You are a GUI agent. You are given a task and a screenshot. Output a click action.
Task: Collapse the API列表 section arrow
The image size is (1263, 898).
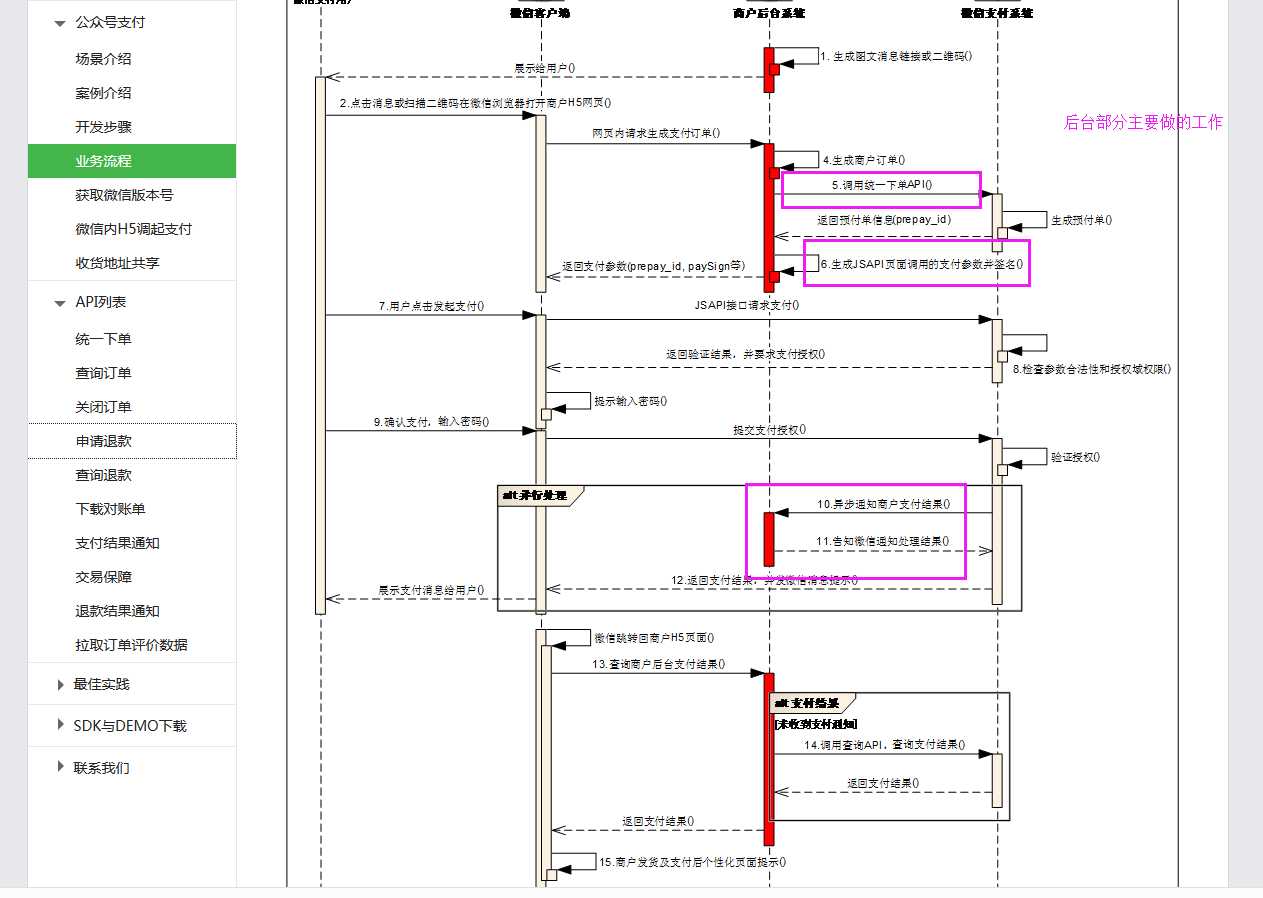click(x=61, y=303)
